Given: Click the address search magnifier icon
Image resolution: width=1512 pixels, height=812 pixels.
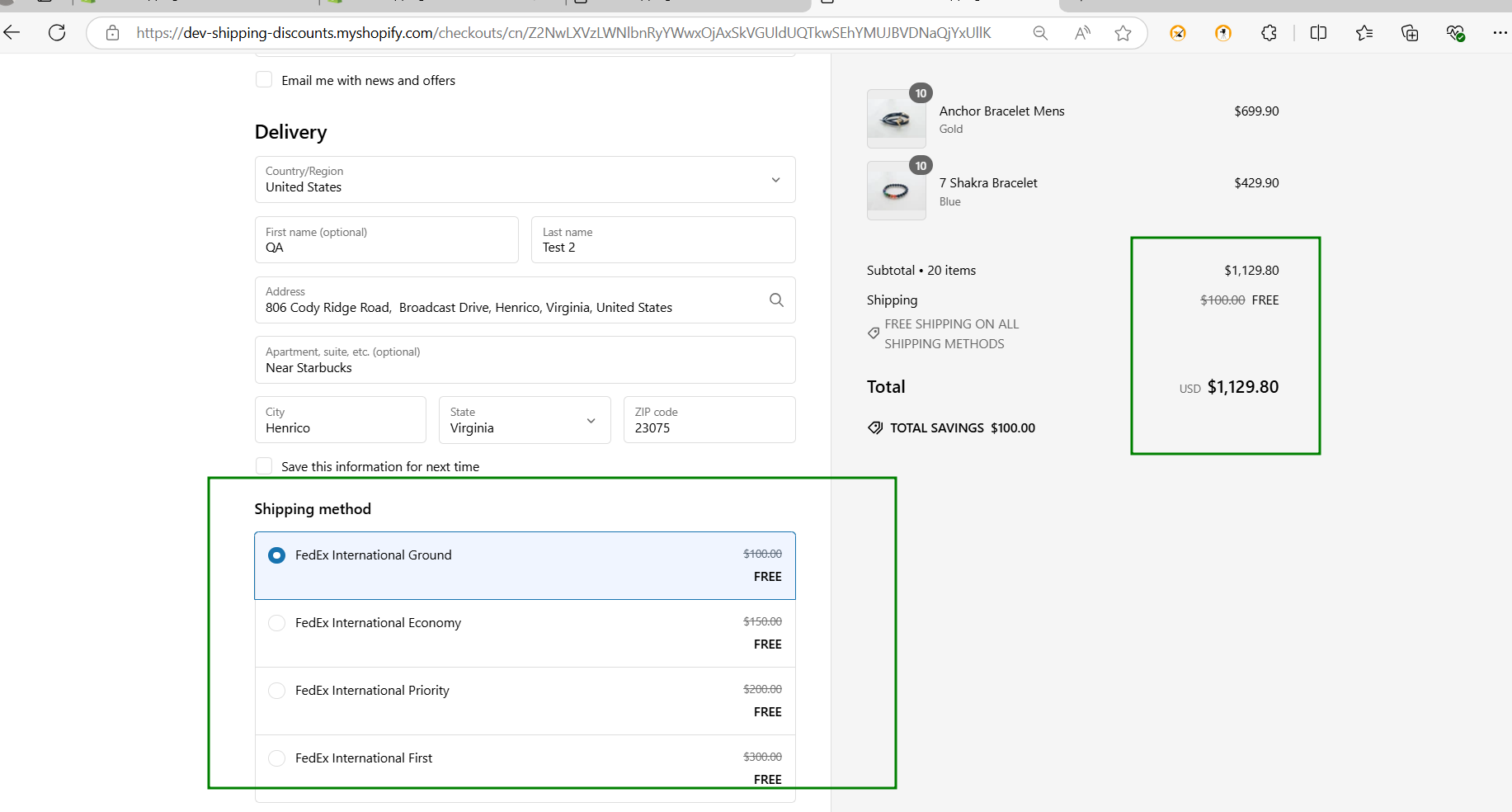Looking at the screenshot, I should (776, 300).
